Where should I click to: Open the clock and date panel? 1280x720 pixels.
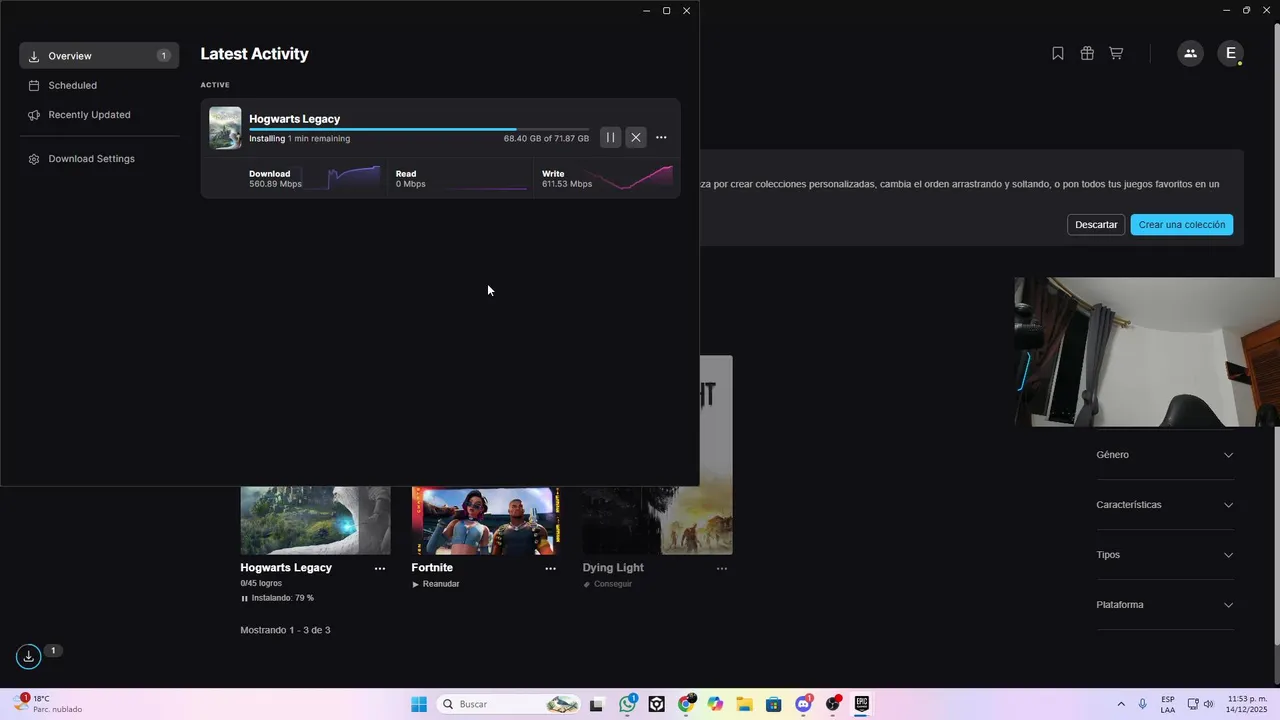pos(1247,704)
